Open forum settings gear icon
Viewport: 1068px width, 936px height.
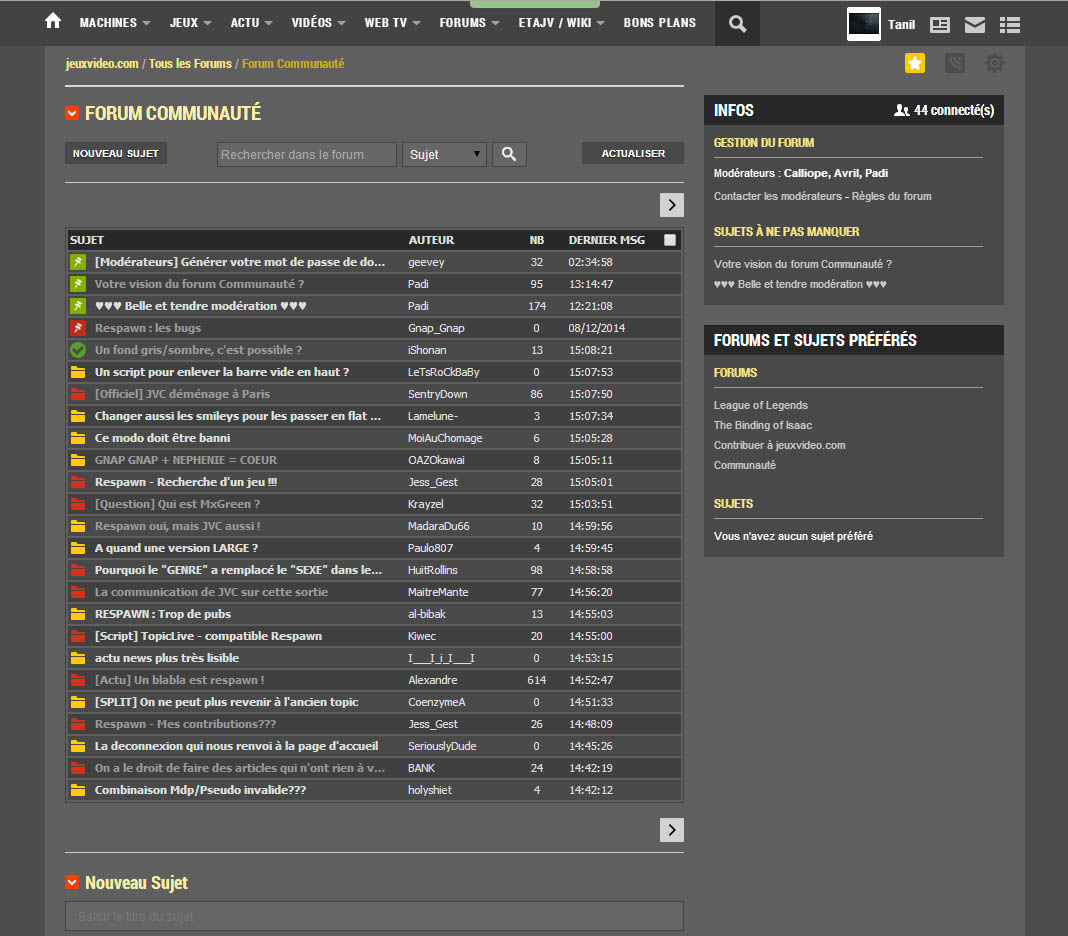994,63
